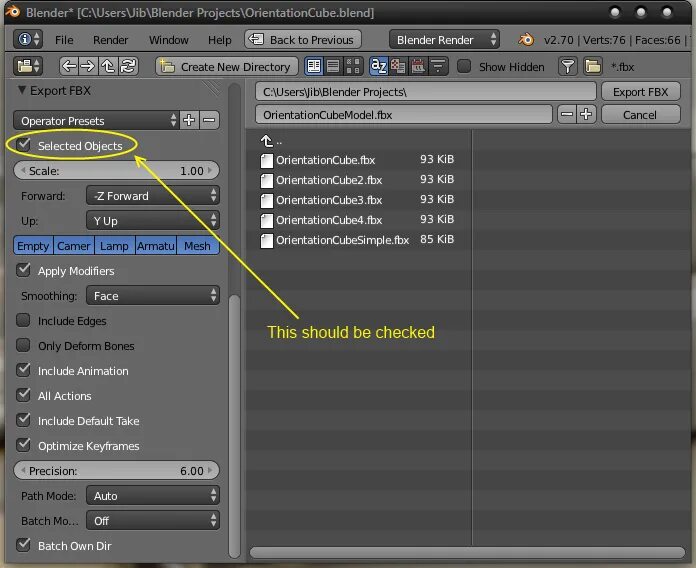Open the Help menu
The width and height of the screenshot is (696, 568).
click(x=220, y=40)
